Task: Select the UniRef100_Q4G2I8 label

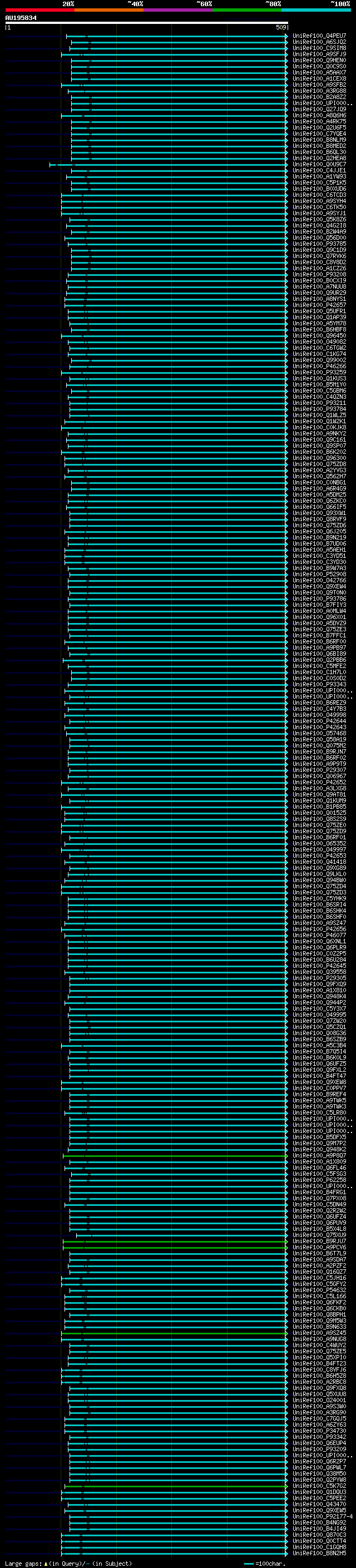Action: point(319,226)
